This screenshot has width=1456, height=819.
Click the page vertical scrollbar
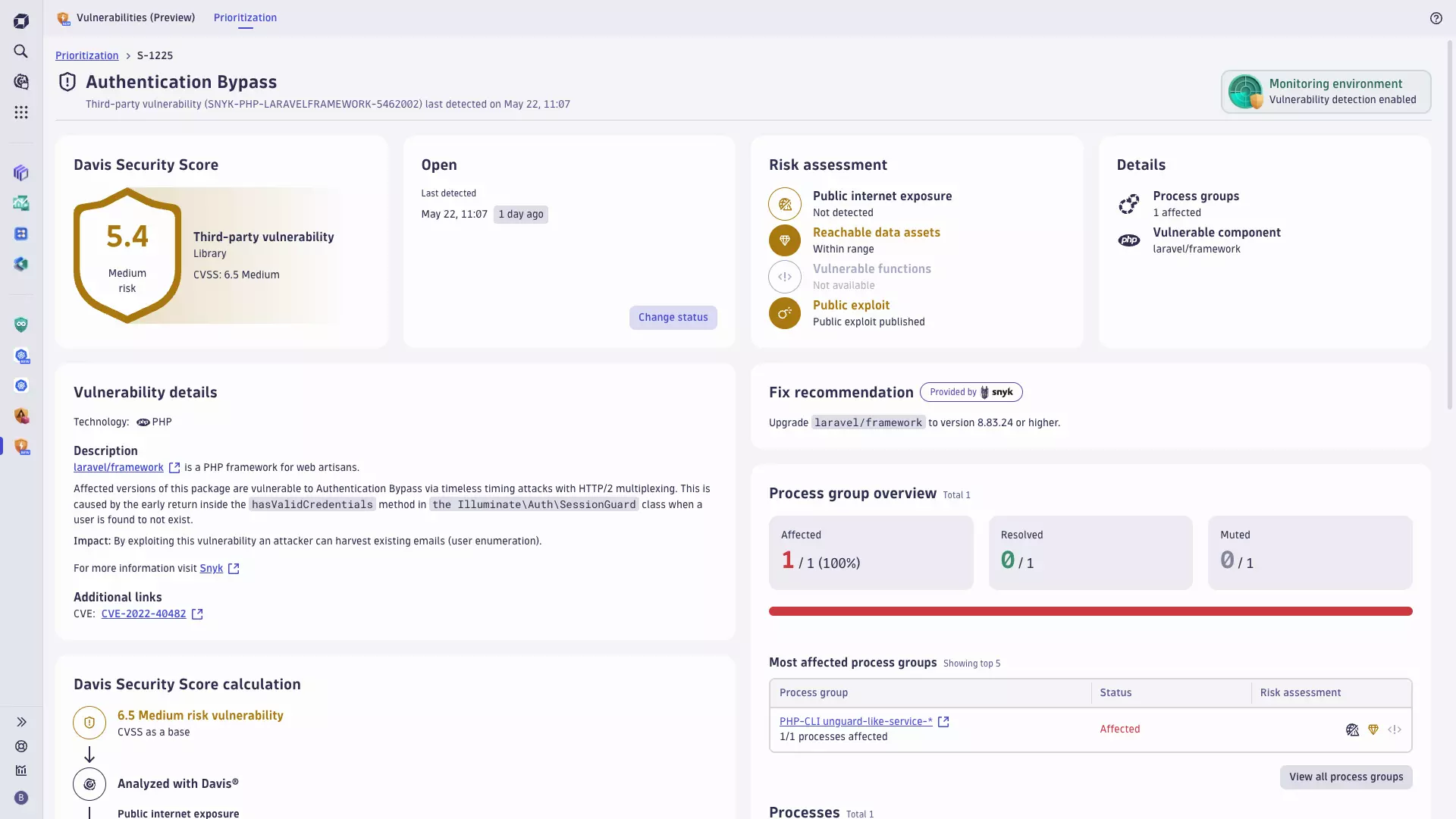tap(1450, 227)
